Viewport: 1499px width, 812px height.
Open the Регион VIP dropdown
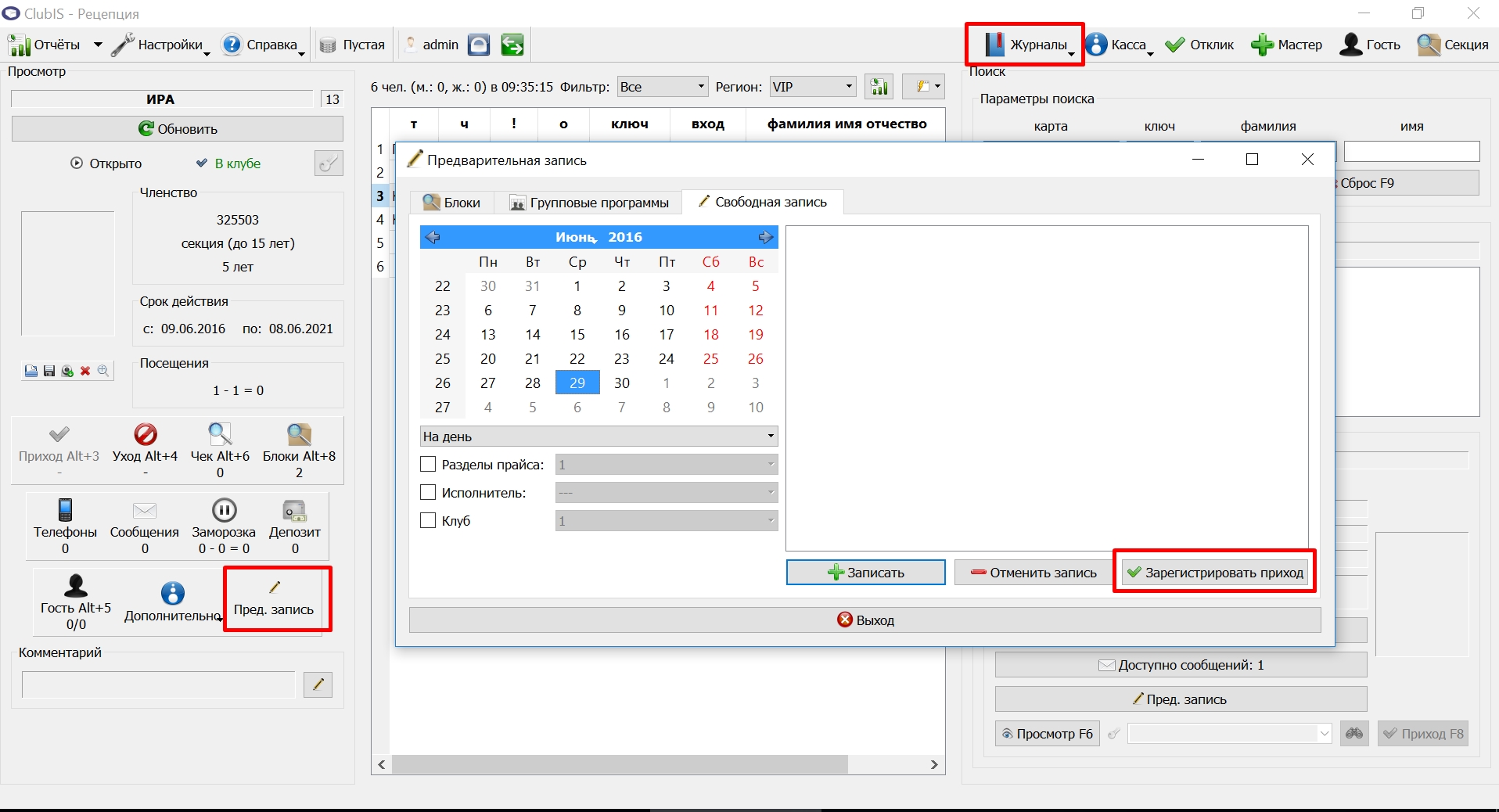coord(812,87)
